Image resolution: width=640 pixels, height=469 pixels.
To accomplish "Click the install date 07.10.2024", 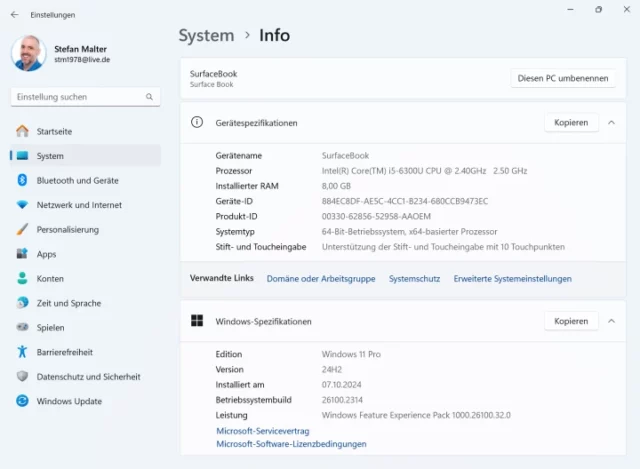I will point(342,385).
